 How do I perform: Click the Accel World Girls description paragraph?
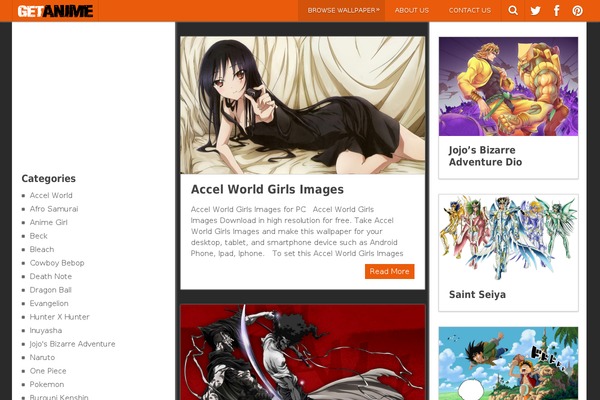(x=297, y=231)
